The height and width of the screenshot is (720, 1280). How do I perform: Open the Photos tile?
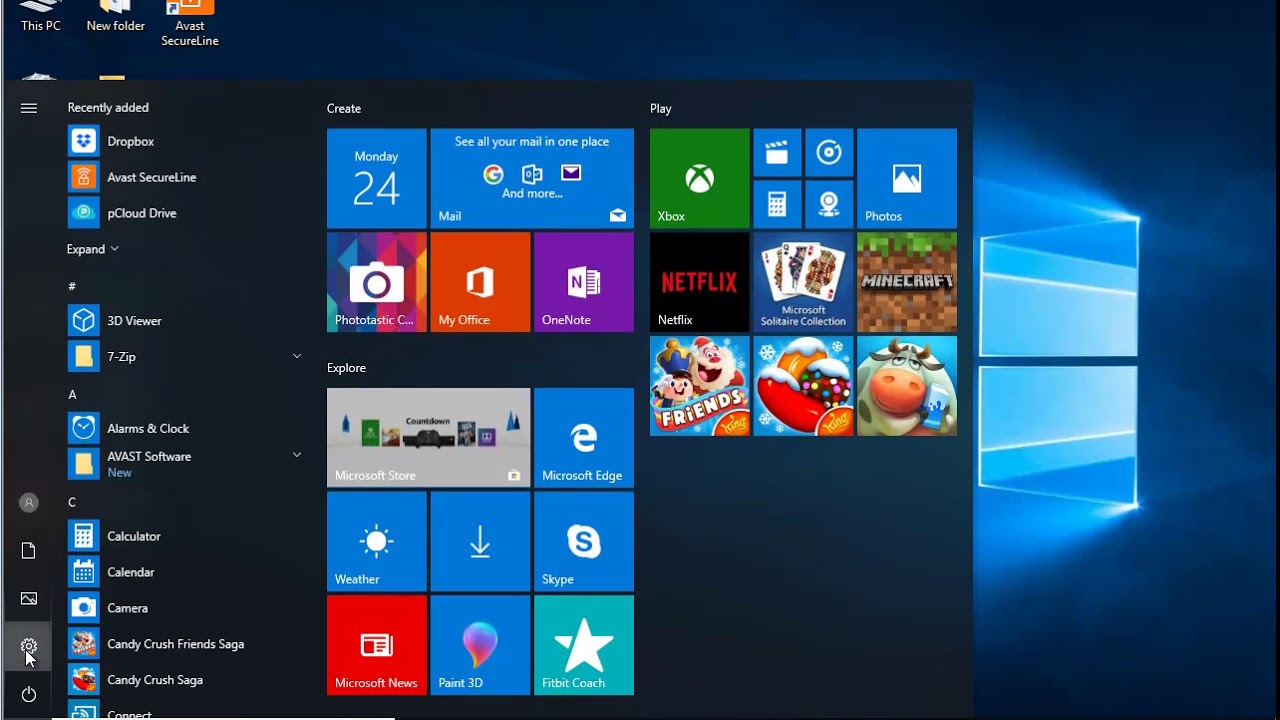point(907,178)
